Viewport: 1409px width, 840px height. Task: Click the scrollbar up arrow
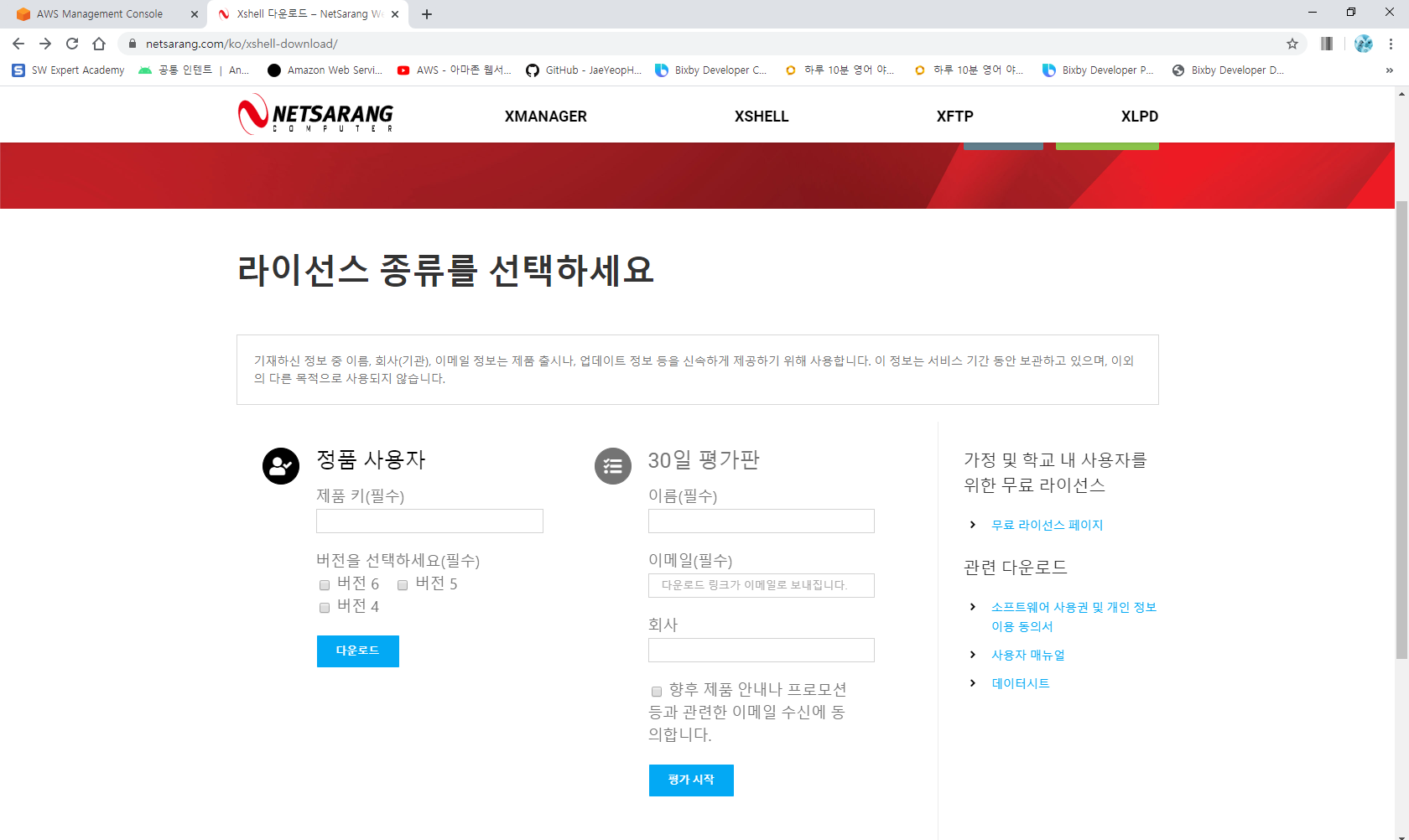coord(1401,94)
